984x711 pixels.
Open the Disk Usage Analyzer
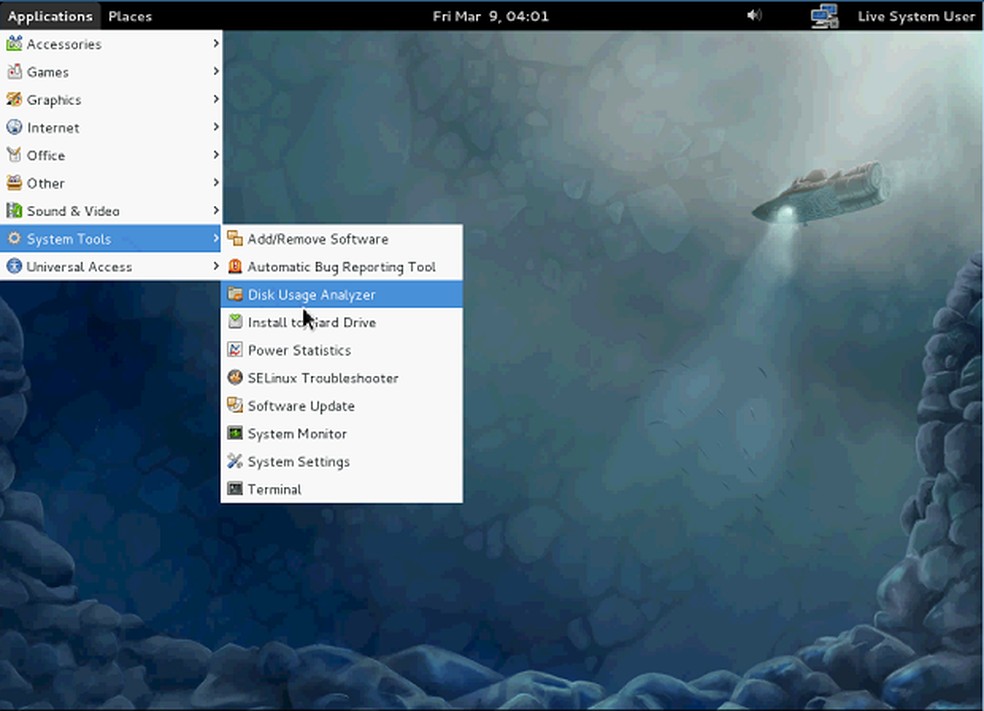312,294
